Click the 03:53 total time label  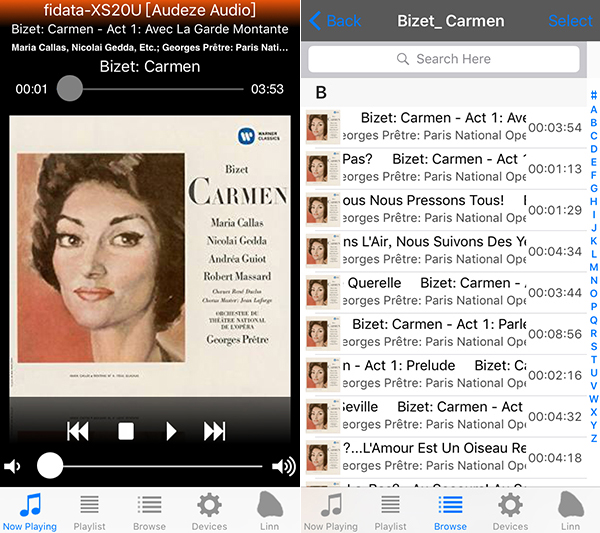(x=267, y=89)
